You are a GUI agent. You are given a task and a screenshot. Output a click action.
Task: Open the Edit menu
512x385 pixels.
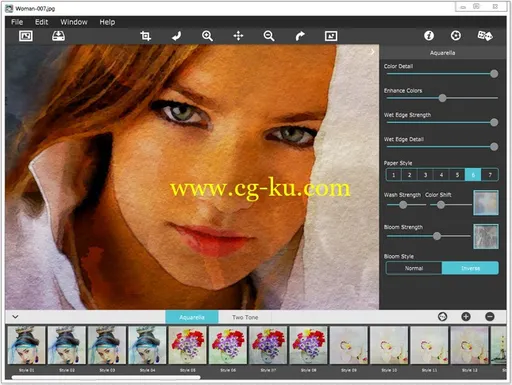(42, 22)
